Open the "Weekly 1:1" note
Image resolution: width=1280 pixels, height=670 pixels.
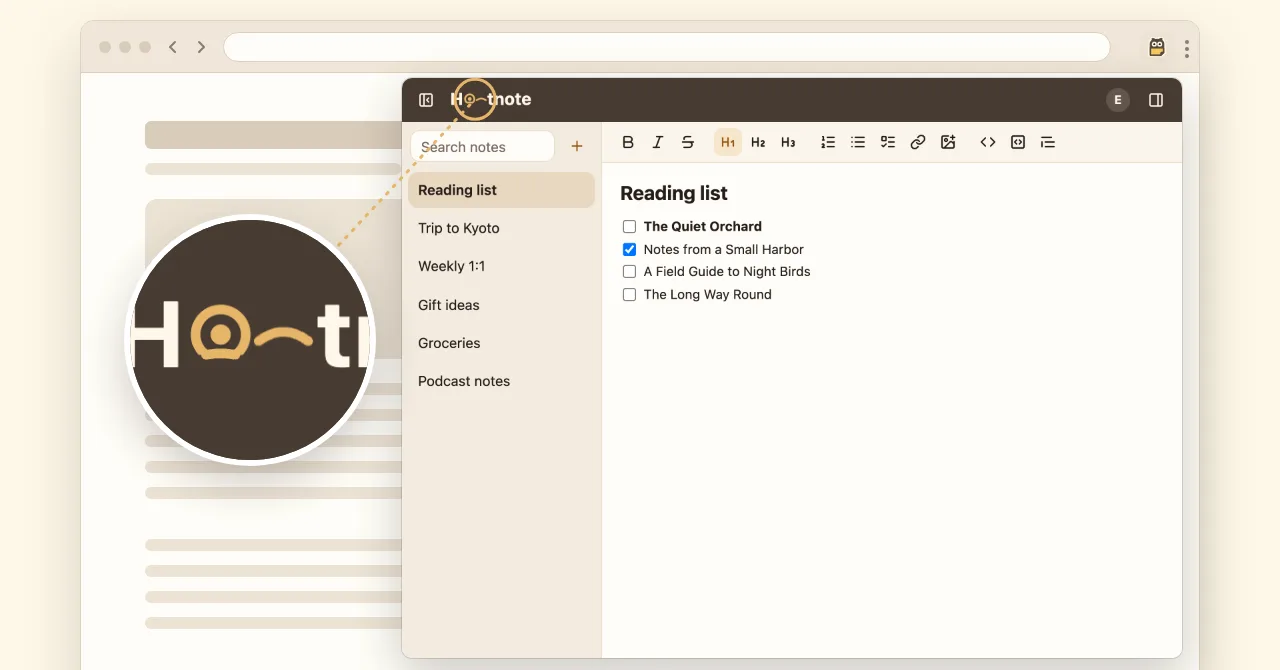point(501,266)
